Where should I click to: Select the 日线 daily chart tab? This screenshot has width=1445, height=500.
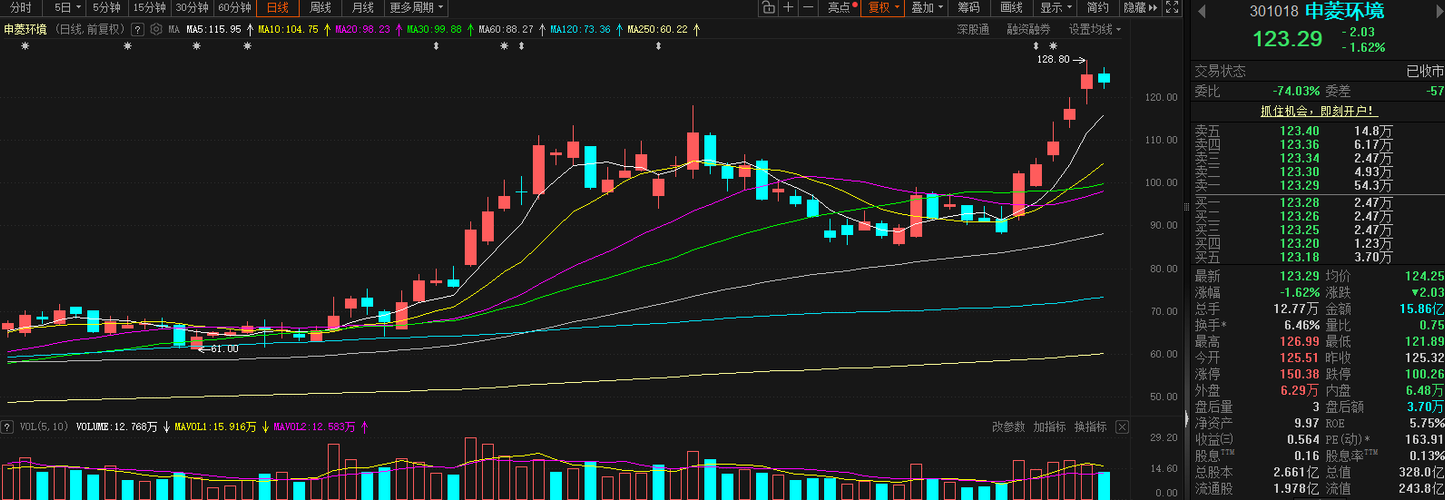pyautogui.click(x=277, y=8)
